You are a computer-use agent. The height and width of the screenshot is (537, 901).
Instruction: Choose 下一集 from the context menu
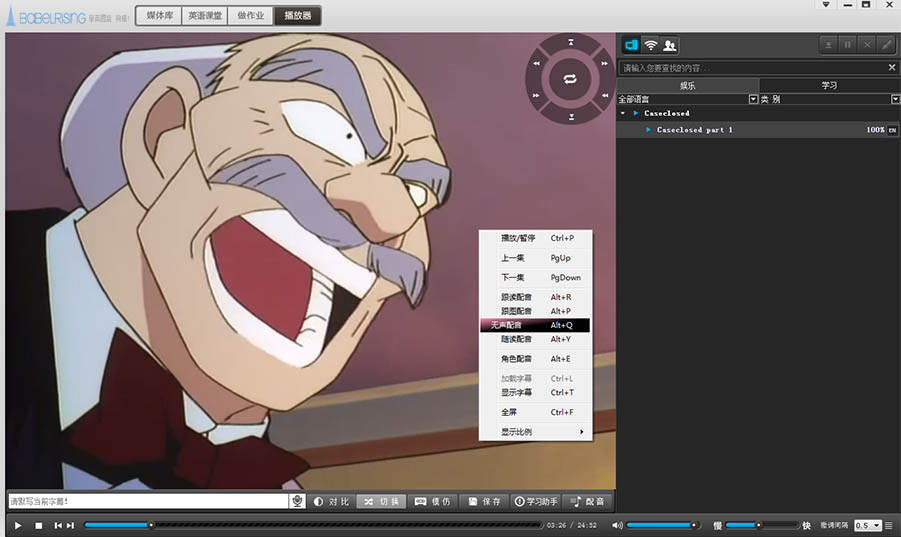pos(535,277)
